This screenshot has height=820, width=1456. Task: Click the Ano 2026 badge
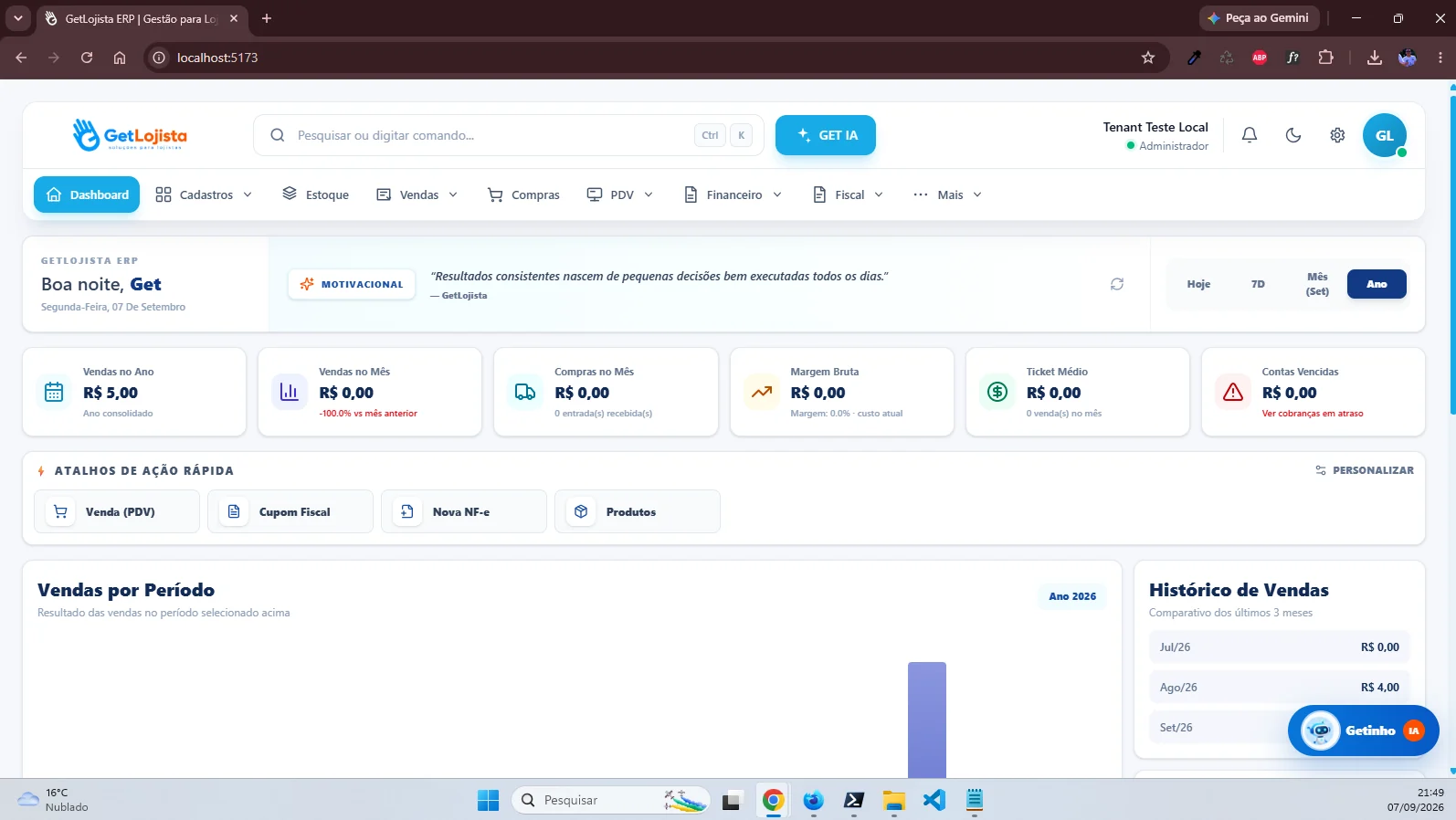[1072, 596]
